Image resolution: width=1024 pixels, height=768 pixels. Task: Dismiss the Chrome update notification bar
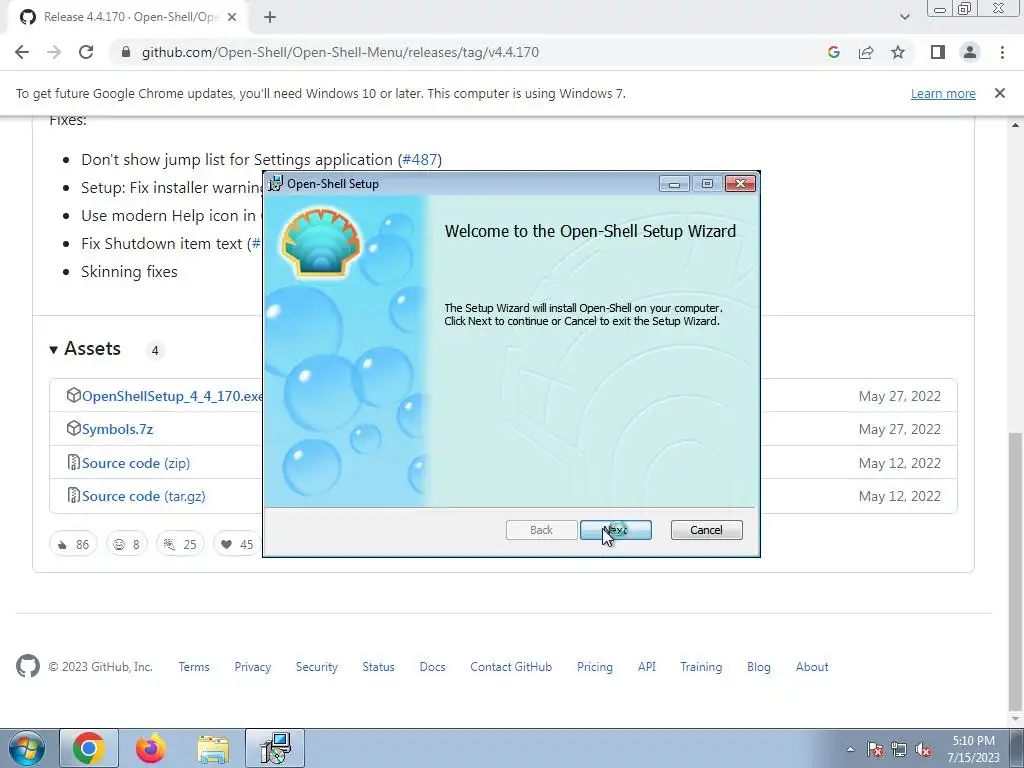pyautogui.click(x=999, y=93)
